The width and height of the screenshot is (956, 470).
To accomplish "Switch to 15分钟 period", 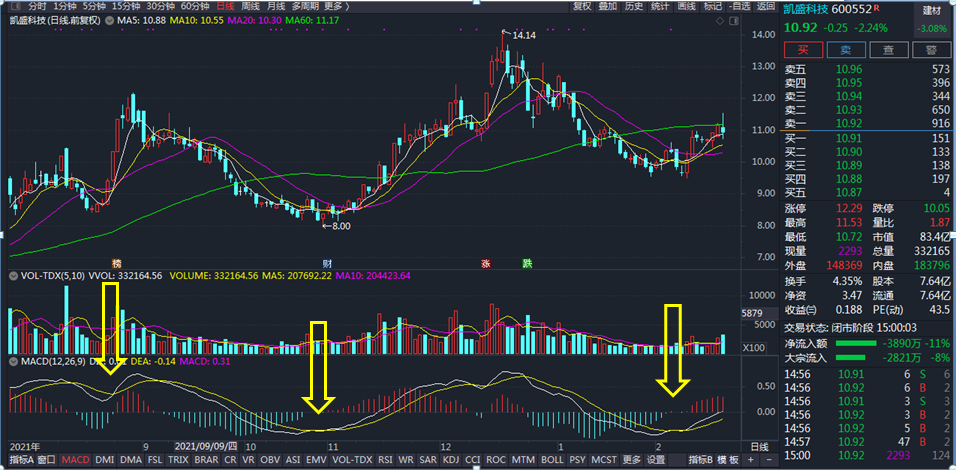I will click(x=127, y=7).
